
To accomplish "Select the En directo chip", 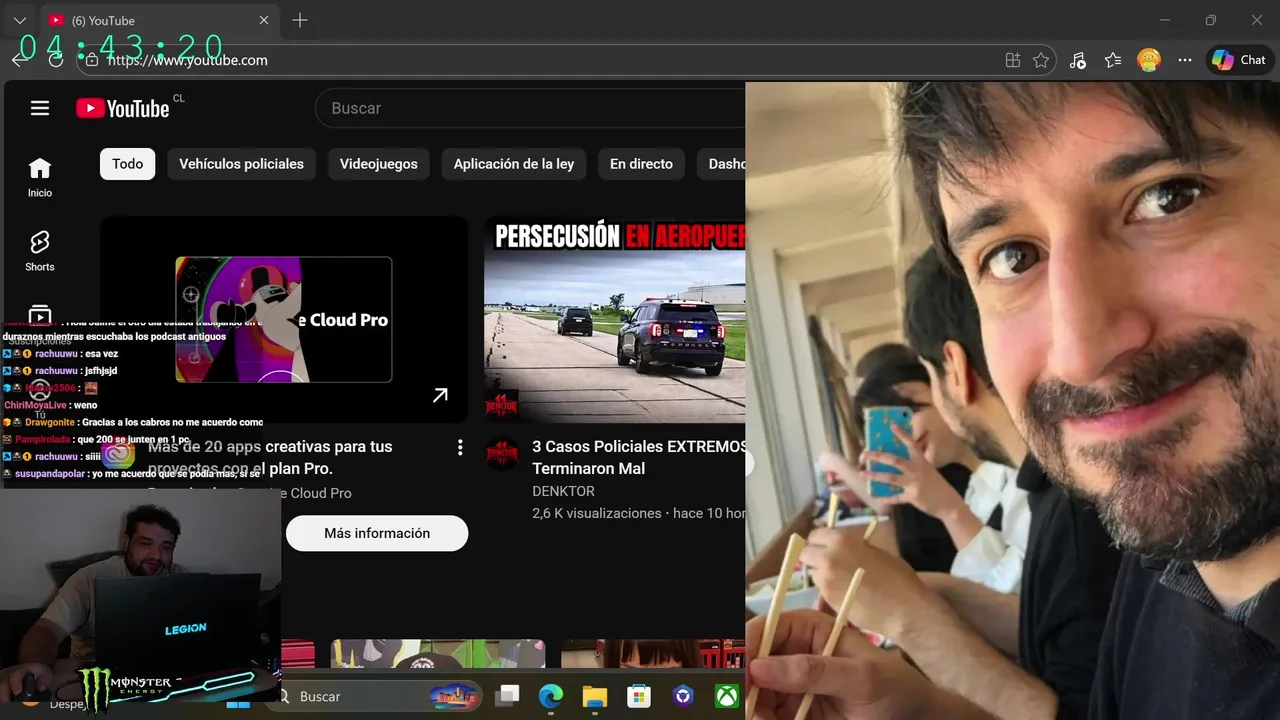I will (641, 164).
